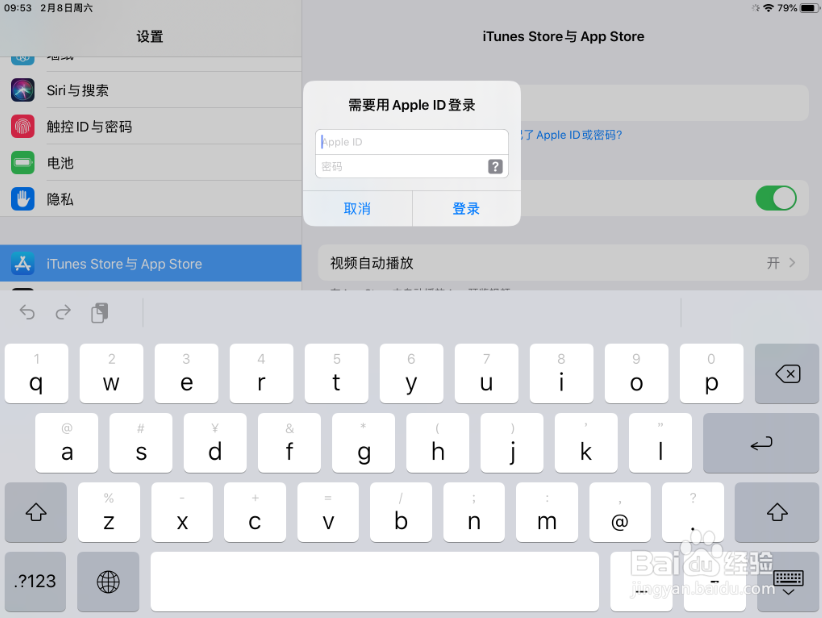
Task: Select the 触控ID与密码 fingerprint icon
Action: tap(22, 126)
